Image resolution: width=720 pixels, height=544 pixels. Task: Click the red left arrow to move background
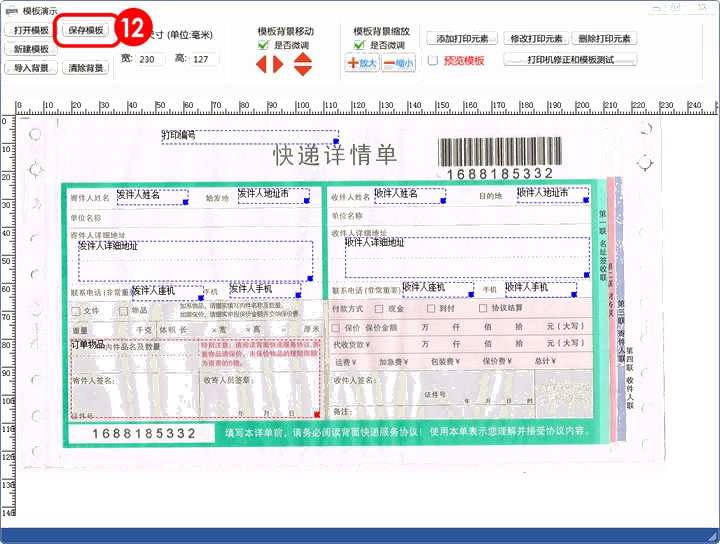coord(263,65)
